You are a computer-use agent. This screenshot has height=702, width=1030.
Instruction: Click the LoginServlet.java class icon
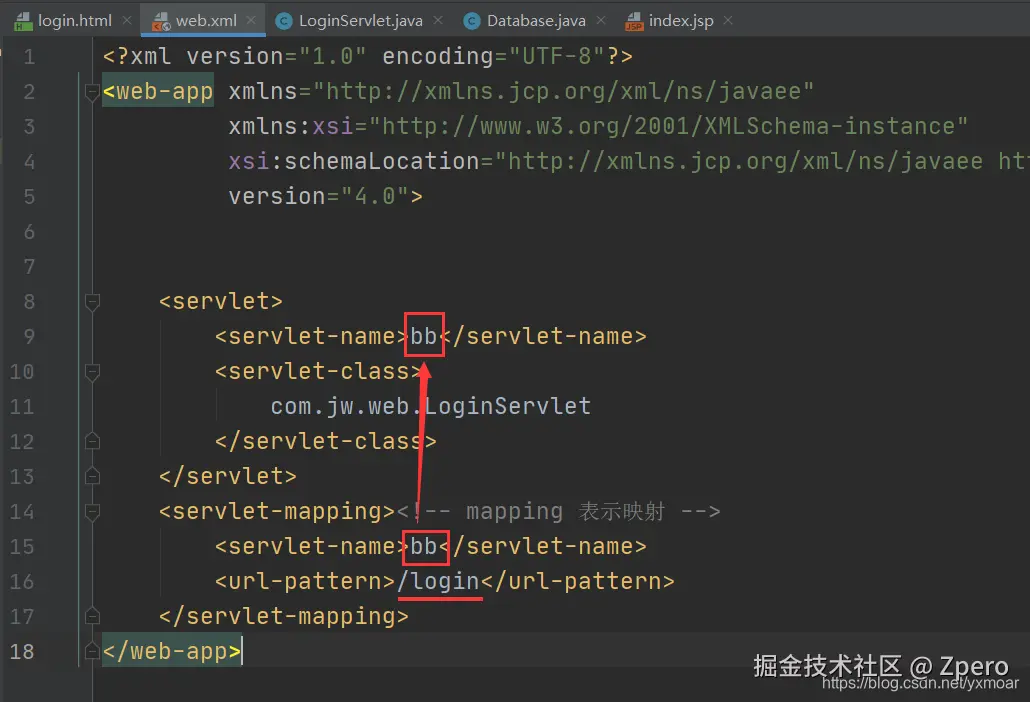tap(283, 21)
